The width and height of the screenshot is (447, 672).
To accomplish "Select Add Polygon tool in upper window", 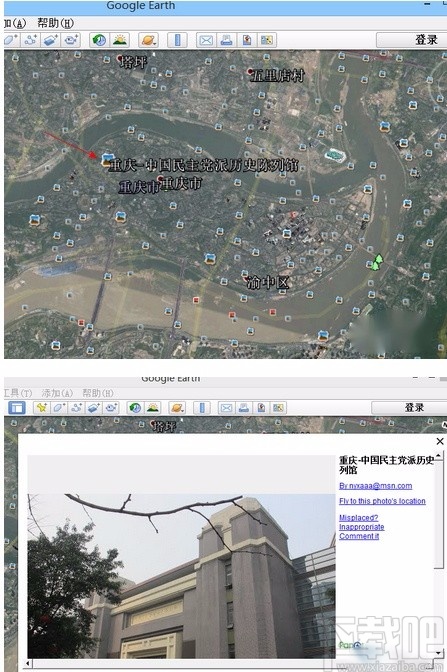I will (x=11, y=40).
